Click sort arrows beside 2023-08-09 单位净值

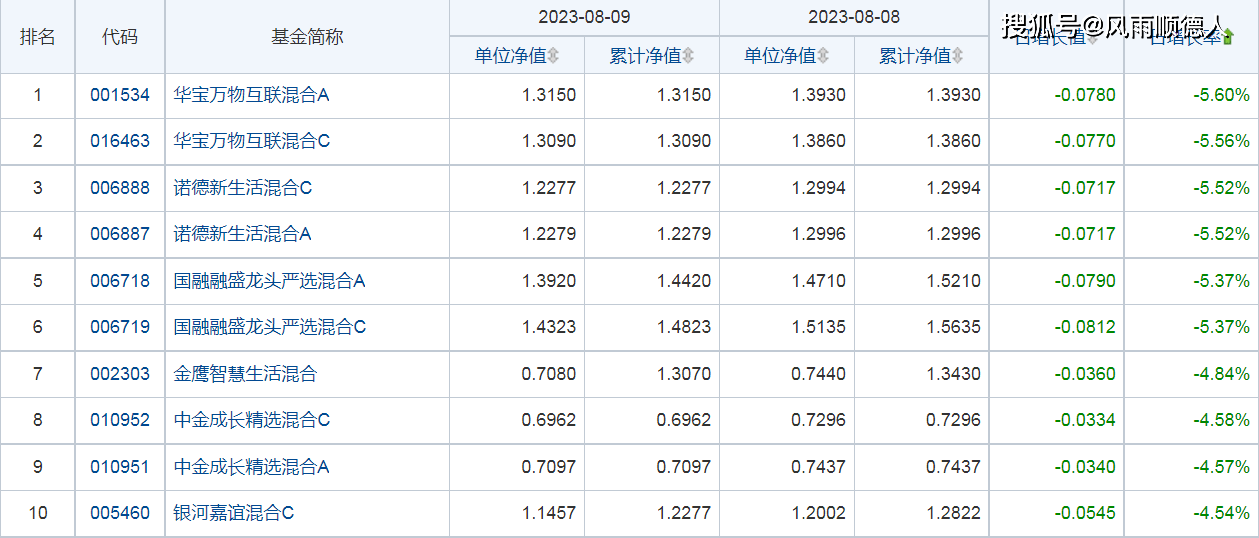(x=553, y=56)
